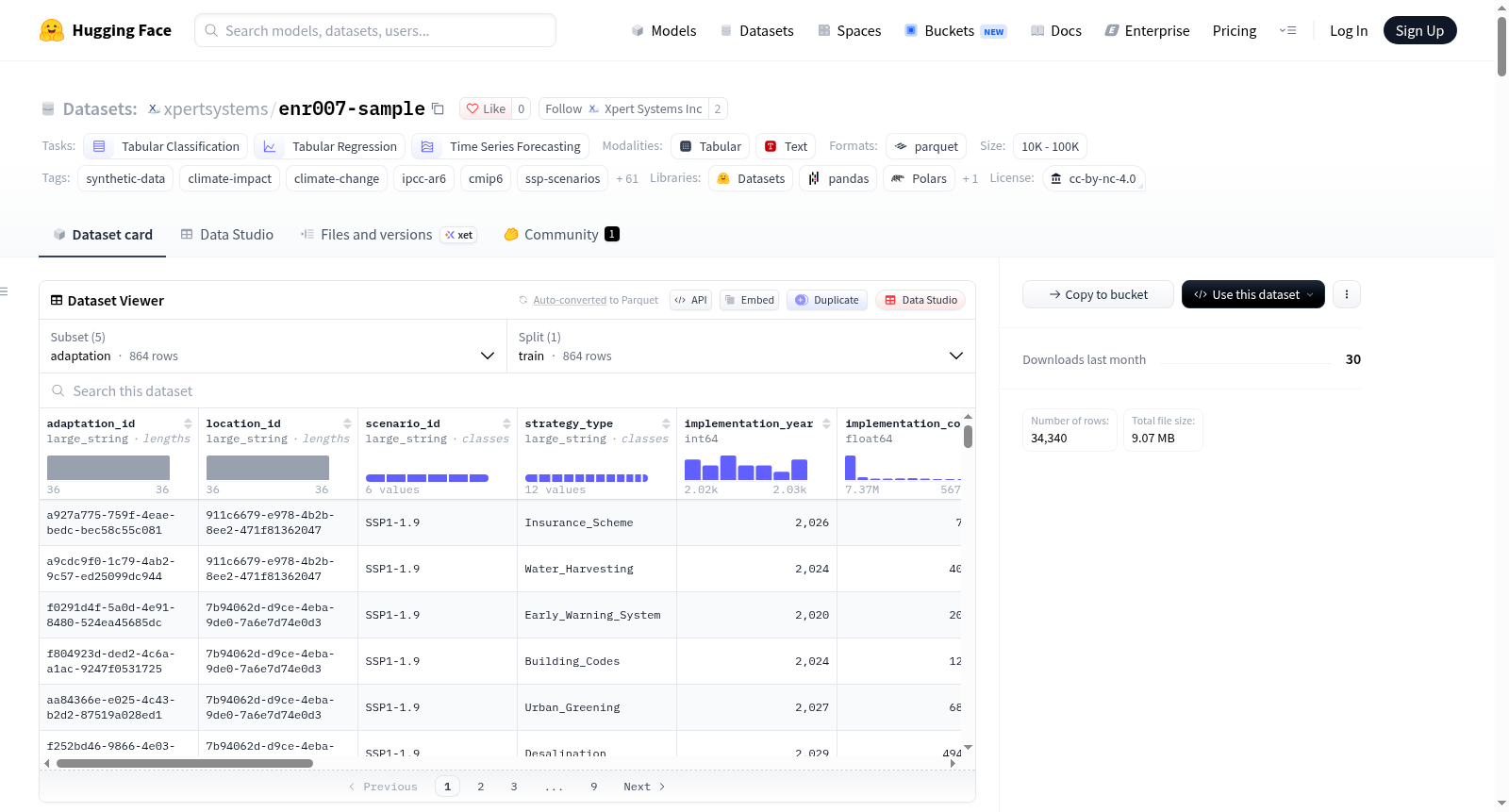Viewport: 1509px width, 812px height.
Task: Go to the Community tab
Action: 562,235
